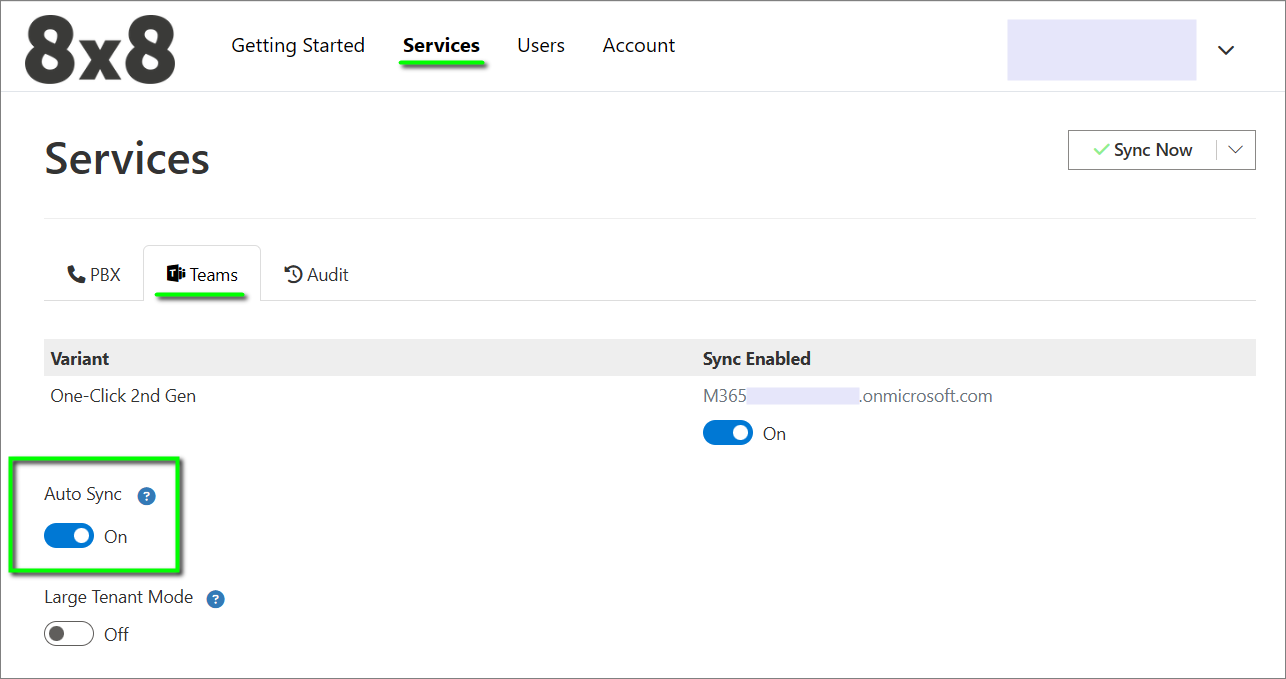Click the Large Tenant Mode label
The width and height of the screenshot is (1286, 679).
click(119, 597)
